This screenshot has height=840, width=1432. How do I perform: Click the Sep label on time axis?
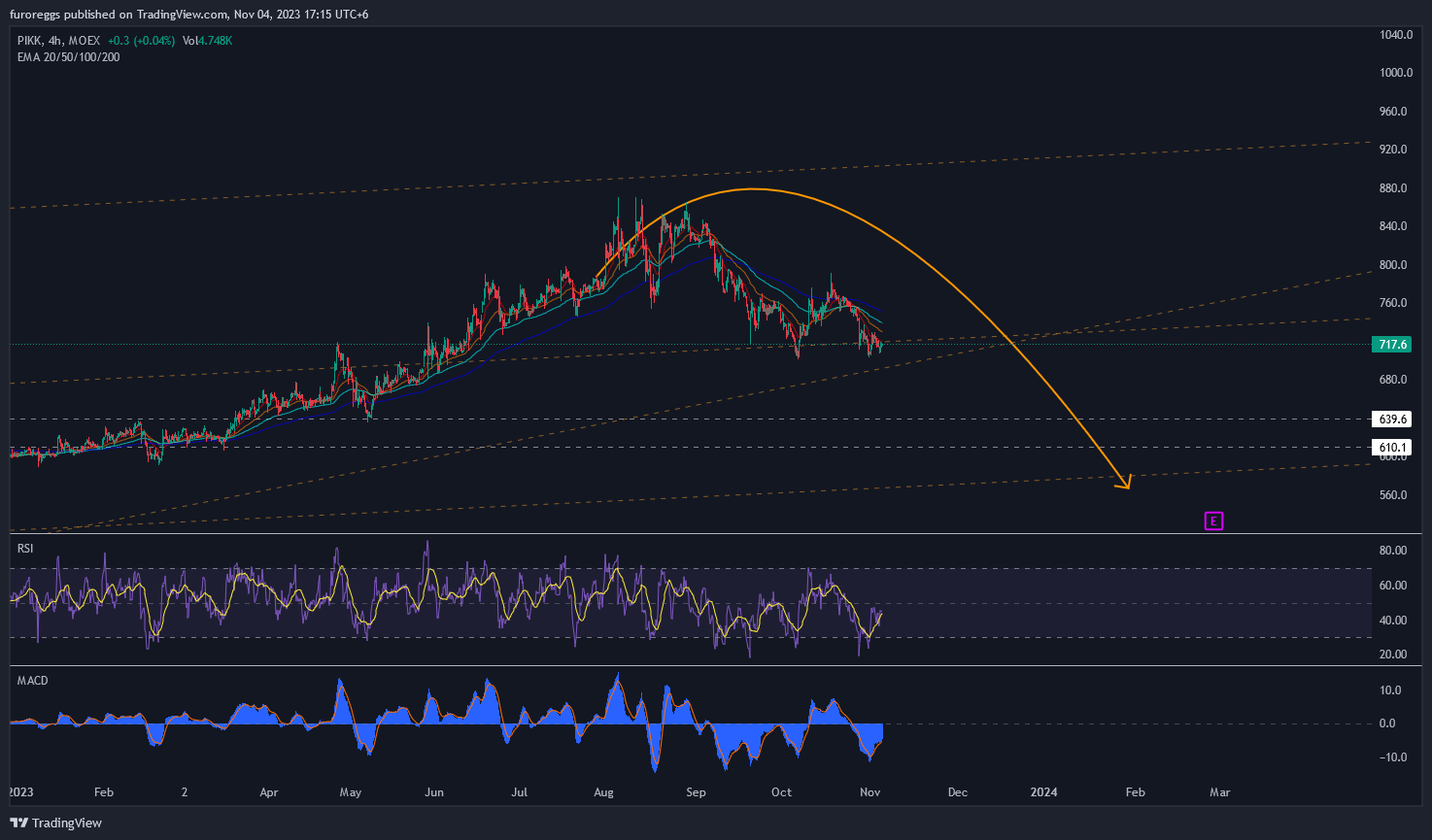(x=696, y=792)
